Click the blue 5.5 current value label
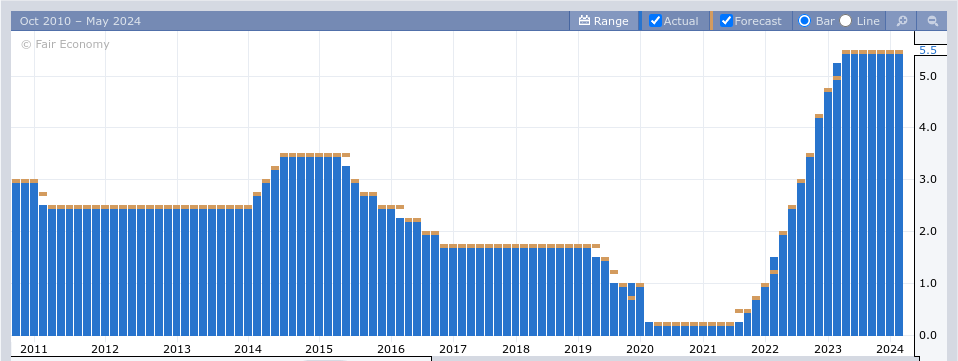958x361 pixels. pyautogui.click(x=928, y=50)
